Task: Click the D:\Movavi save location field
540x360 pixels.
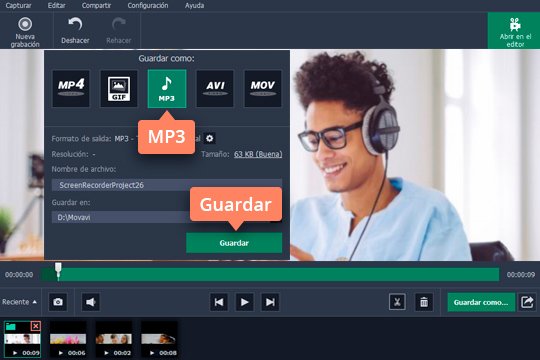Action: (167, 217)
